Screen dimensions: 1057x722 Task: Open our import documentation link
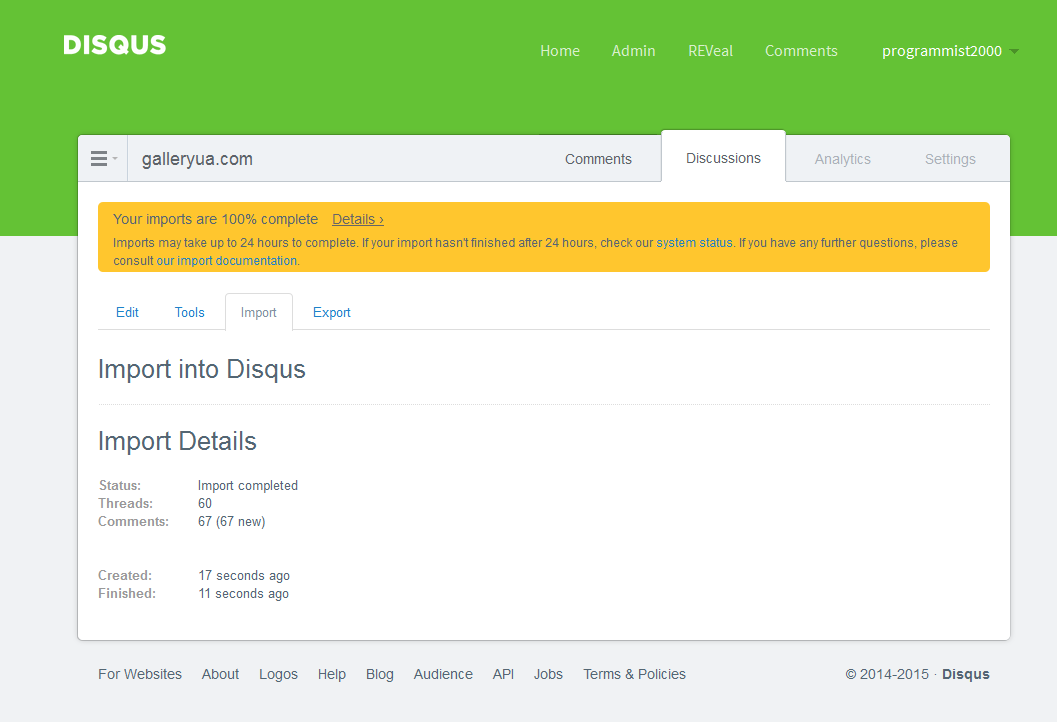point(227,261)
